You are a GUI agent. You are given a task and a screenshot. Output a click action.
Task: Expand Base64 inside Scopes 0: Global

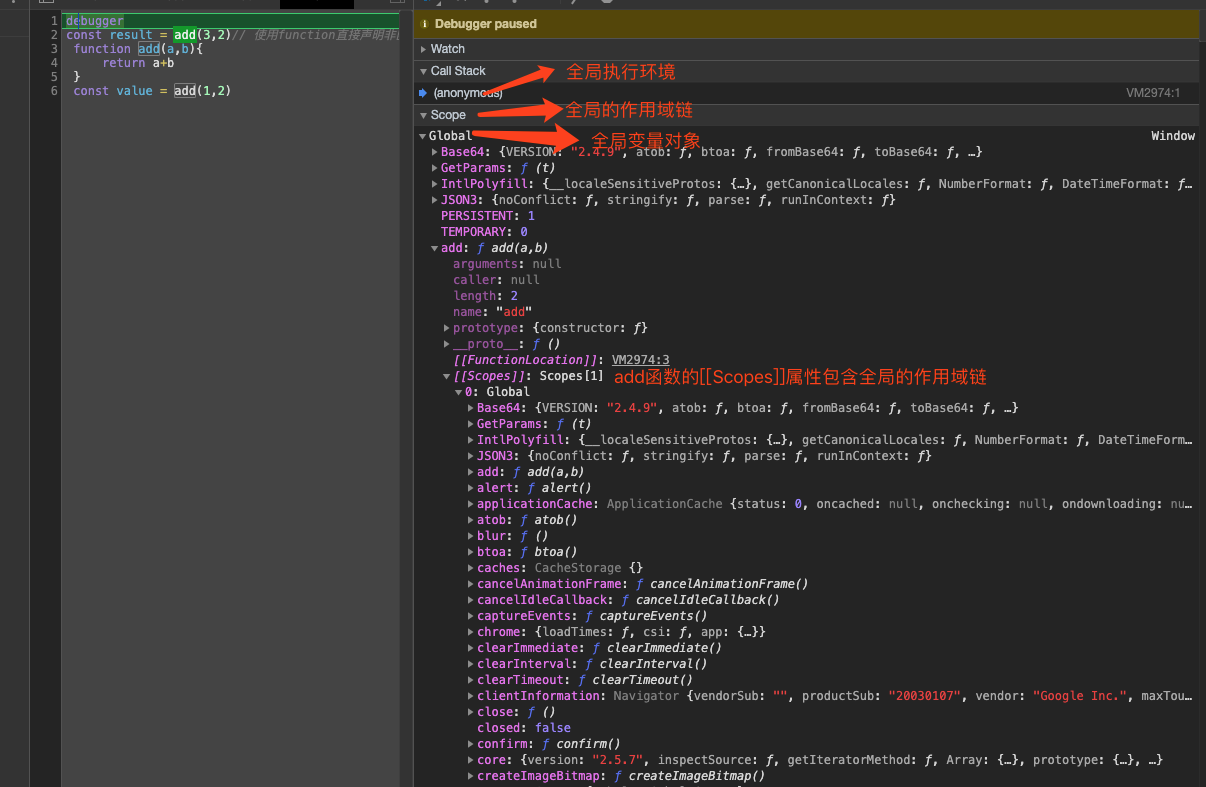[x=471, y=408]
